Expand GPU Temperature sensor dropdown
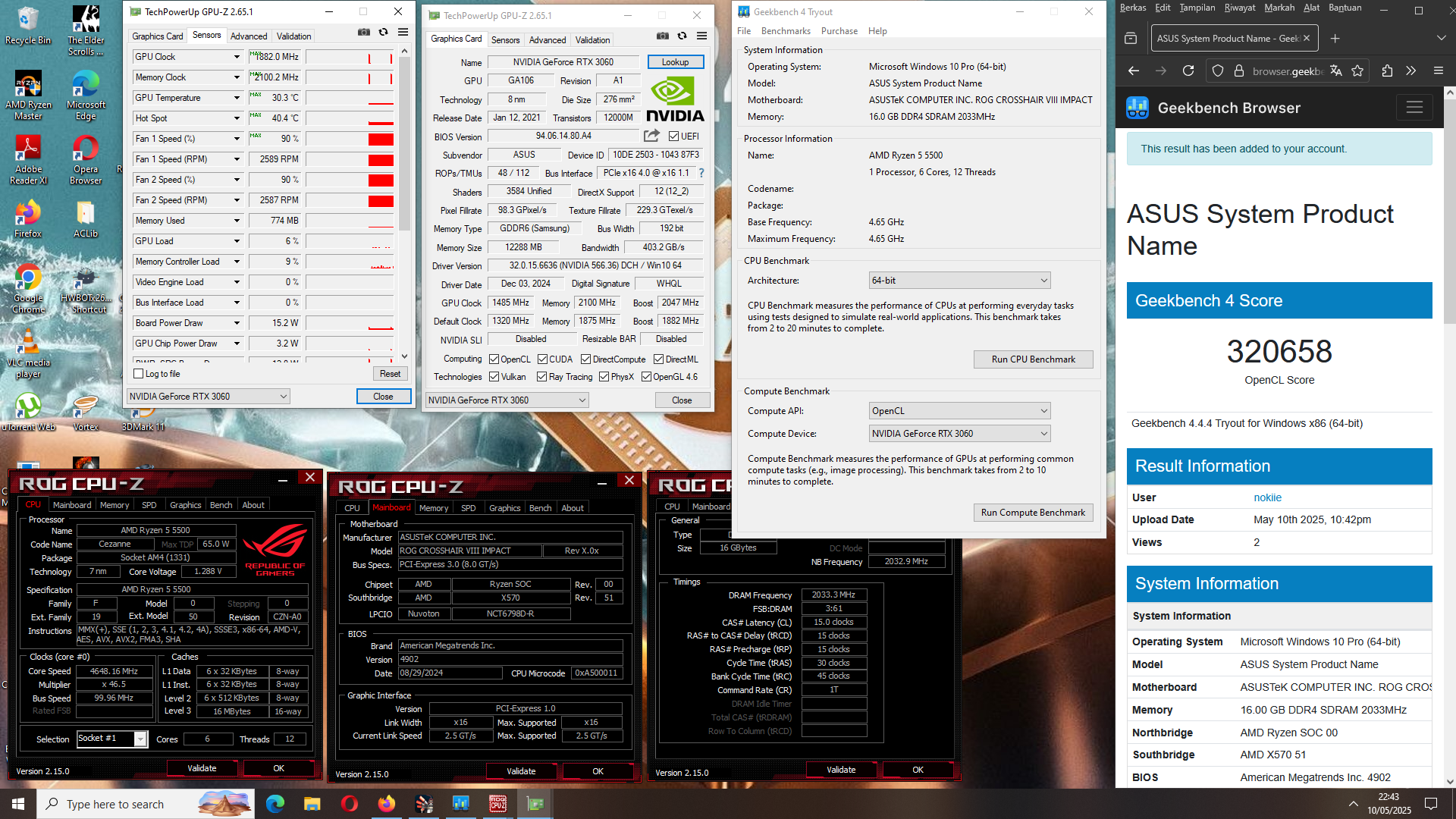This screenshot has height=819, width=1456. (x=237, y=98)
